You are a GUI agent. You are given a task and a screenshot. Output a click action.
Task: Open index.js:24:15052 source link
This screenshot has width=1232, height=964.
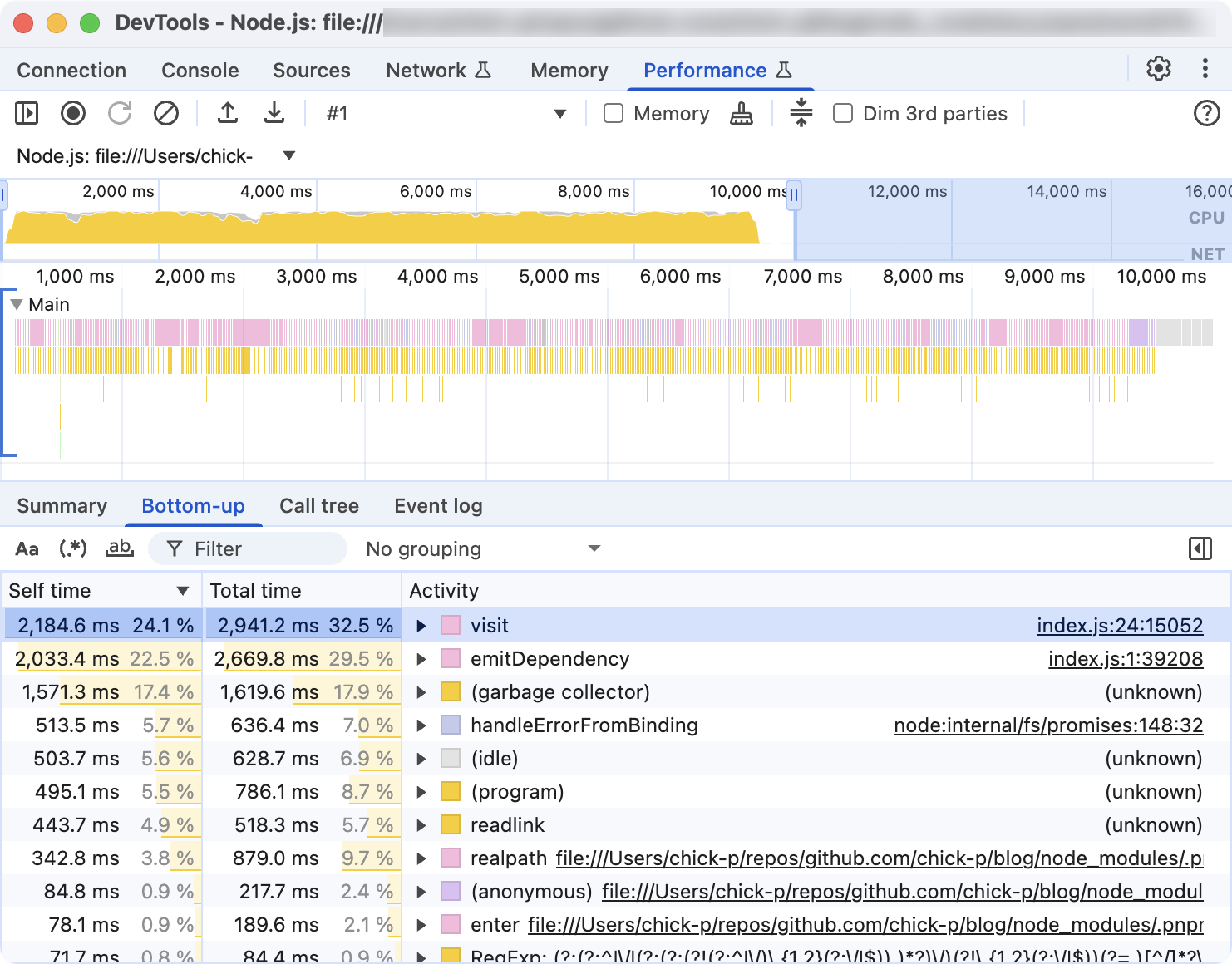point(1120,626)
